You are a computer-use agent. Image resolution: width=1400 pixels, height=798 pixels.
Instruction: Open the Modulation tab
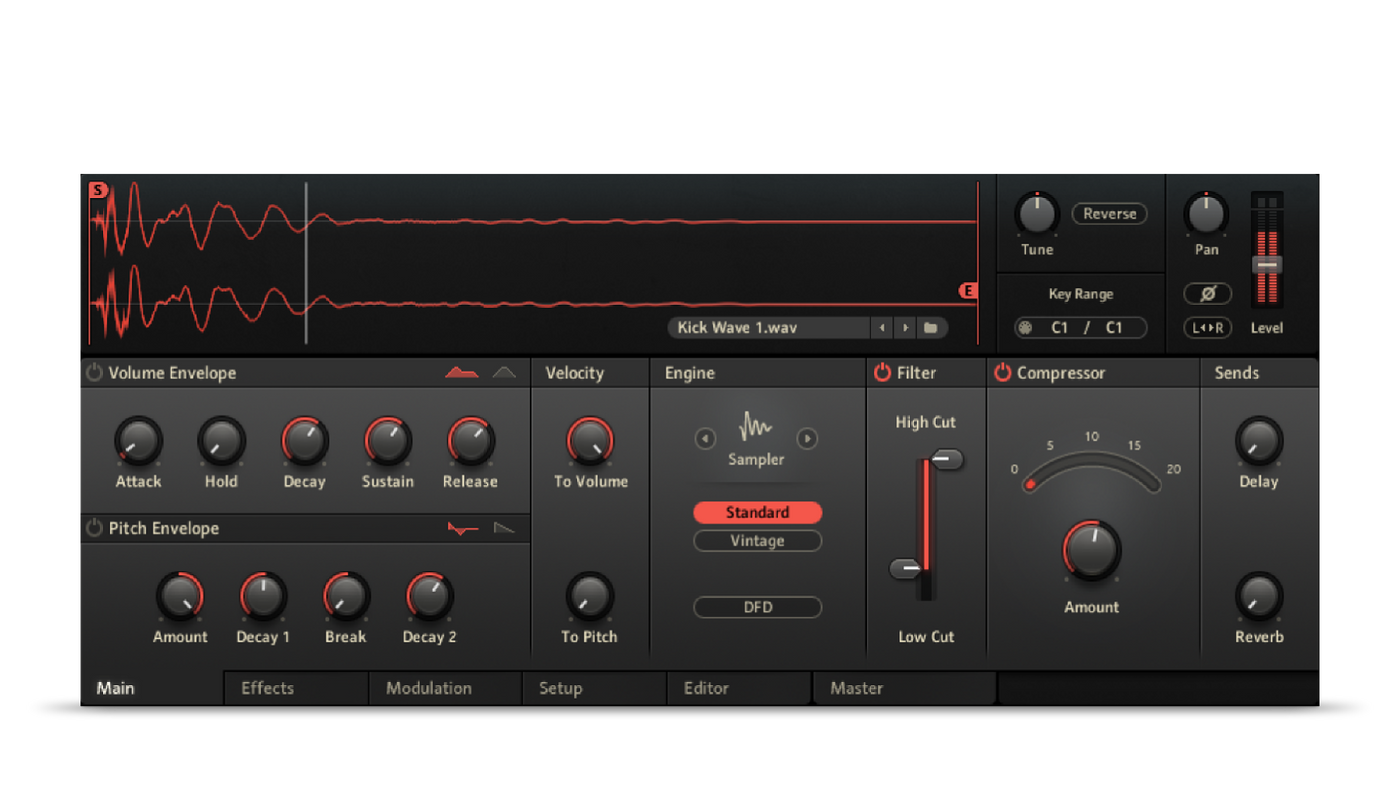pyautogui.click(x=446, y=688)
